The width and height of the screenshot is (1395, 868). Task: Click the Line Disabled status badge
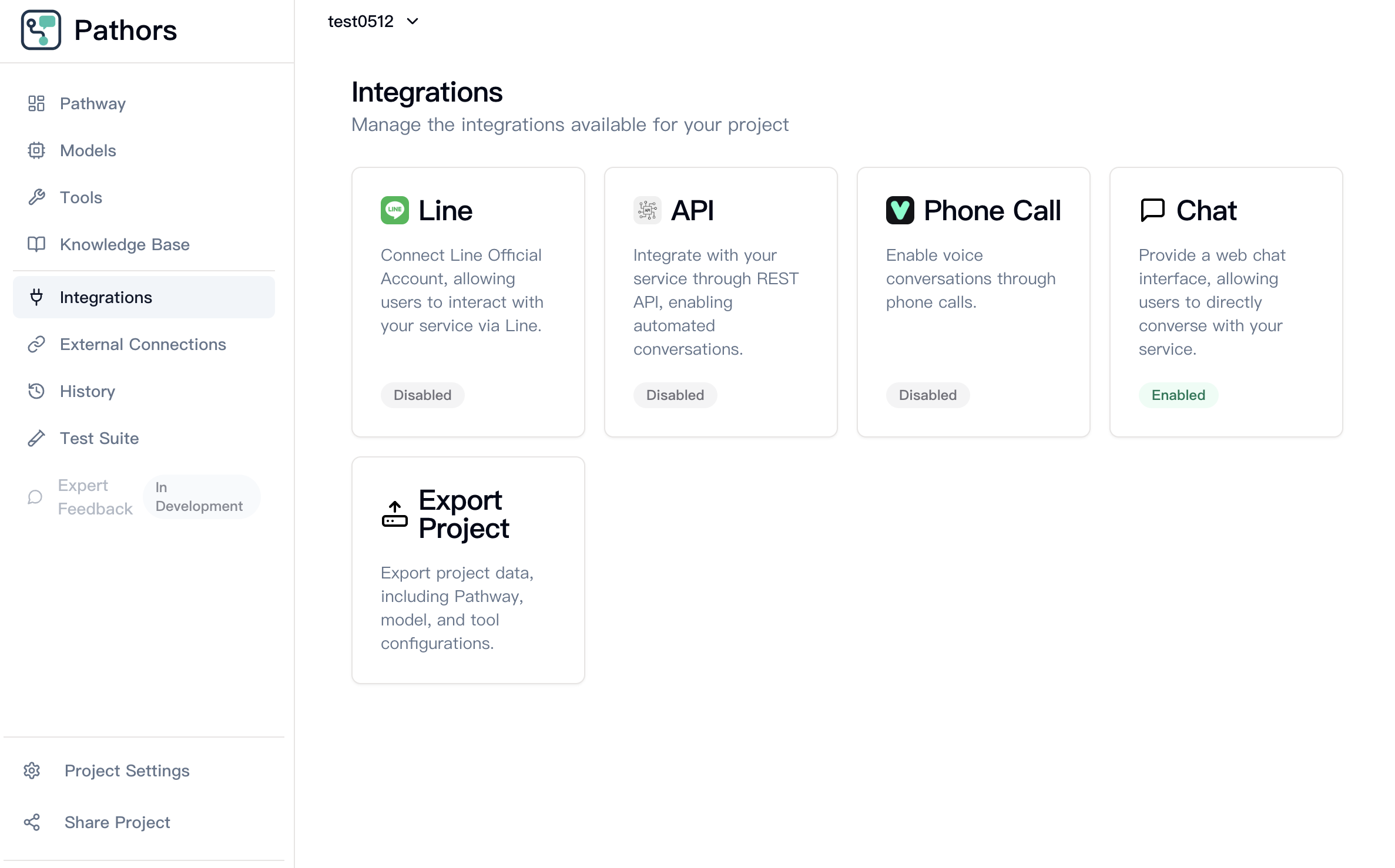(x=422, y=395)
